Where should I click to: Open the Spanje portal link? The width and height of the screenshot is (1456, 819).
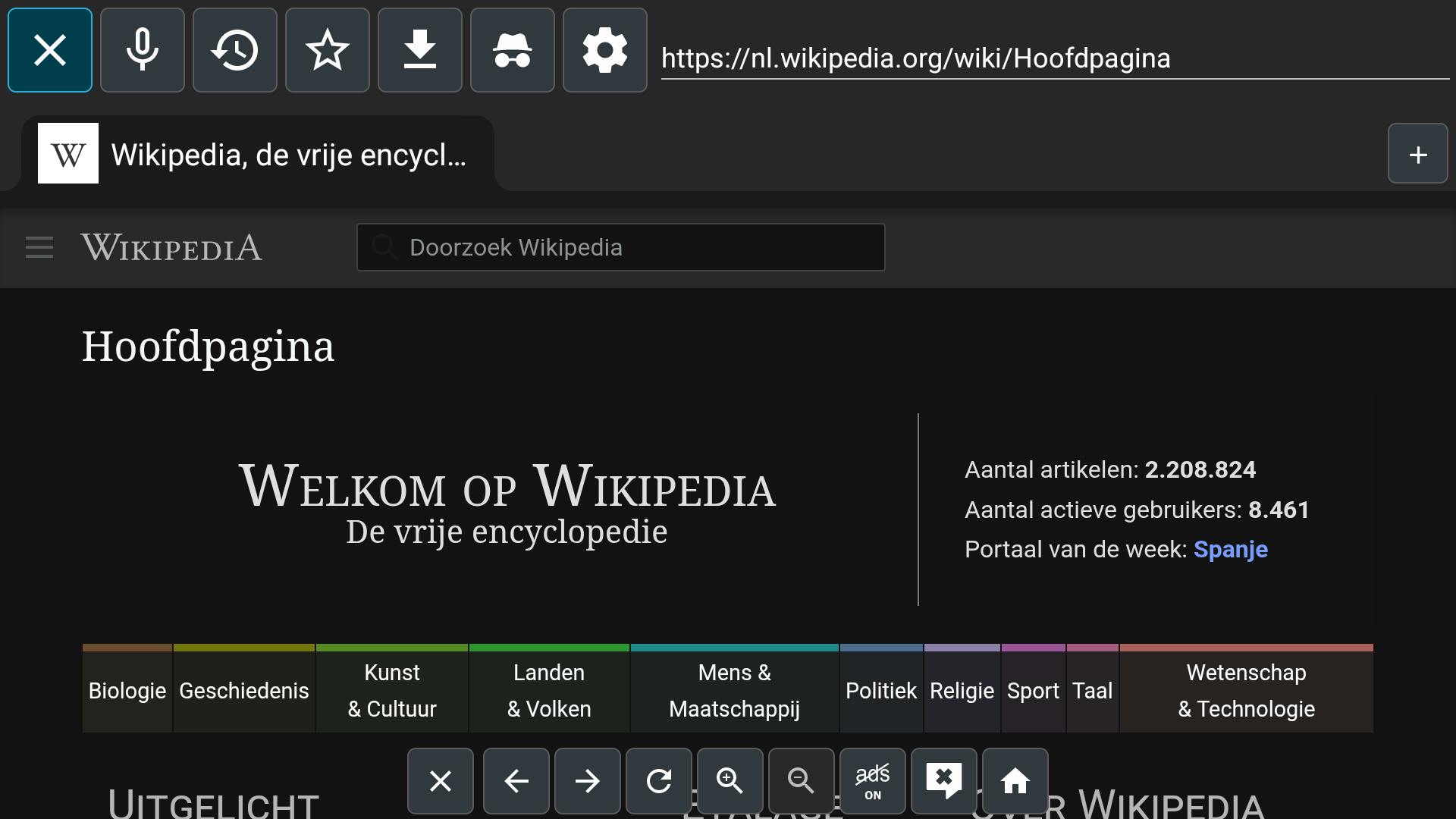(x=1230, y=549)
